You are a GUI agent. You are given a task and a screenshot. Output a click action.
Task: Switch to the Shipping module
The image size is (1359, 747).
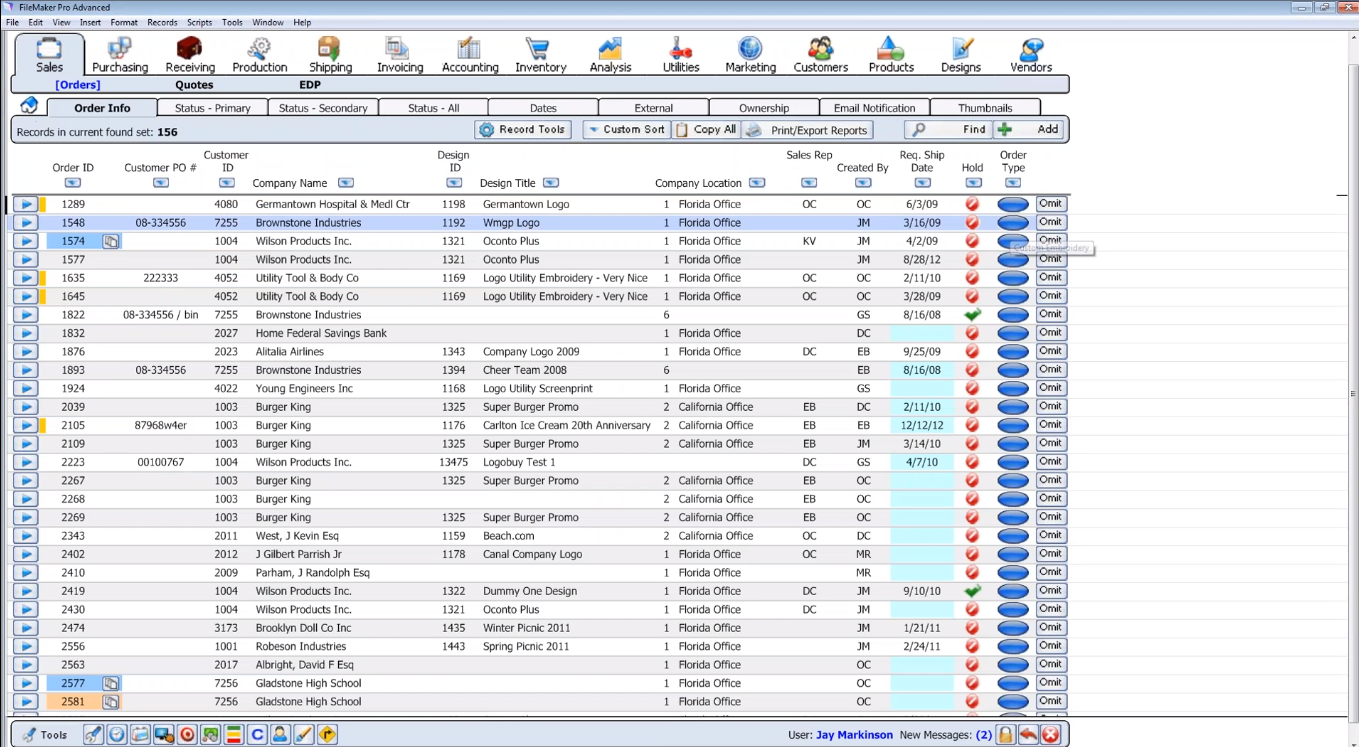coord(330,53)
